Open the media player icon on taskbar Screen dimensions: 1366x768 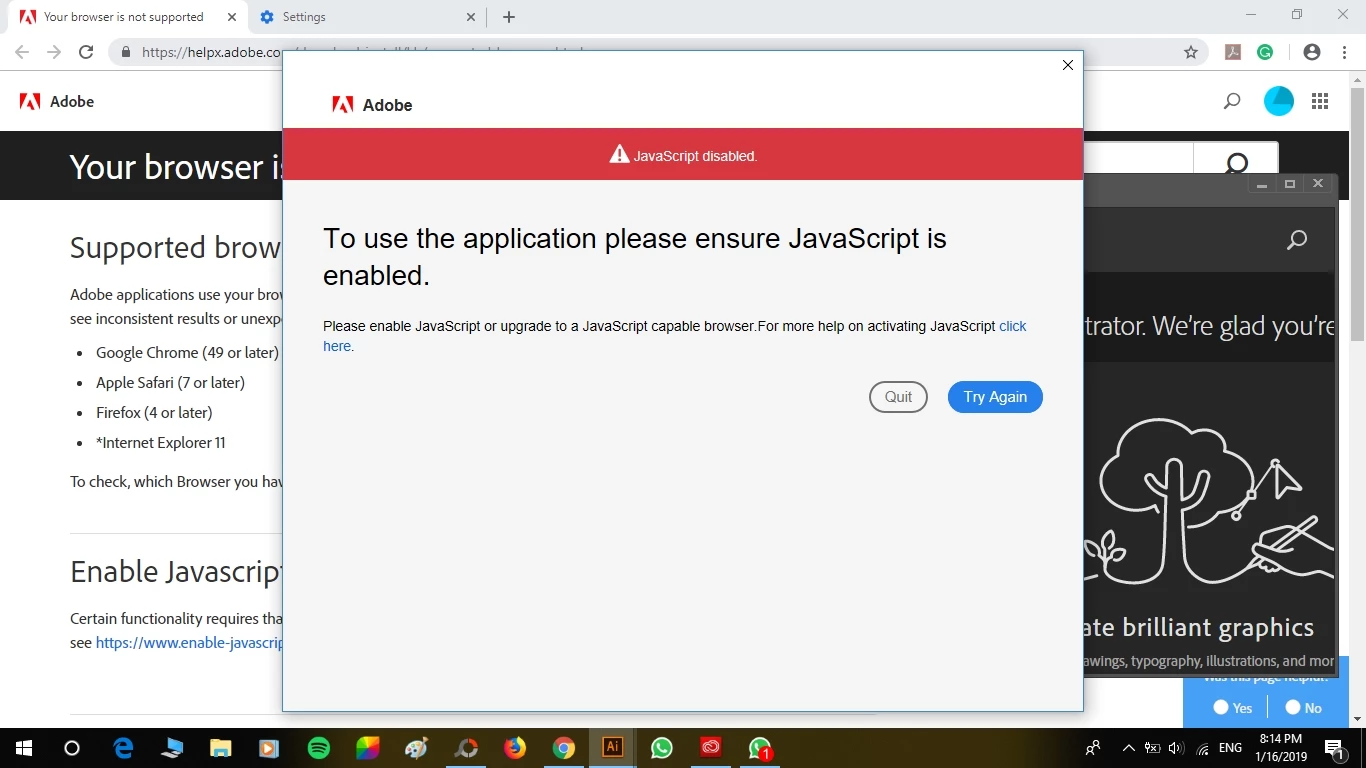coord(270,748)
